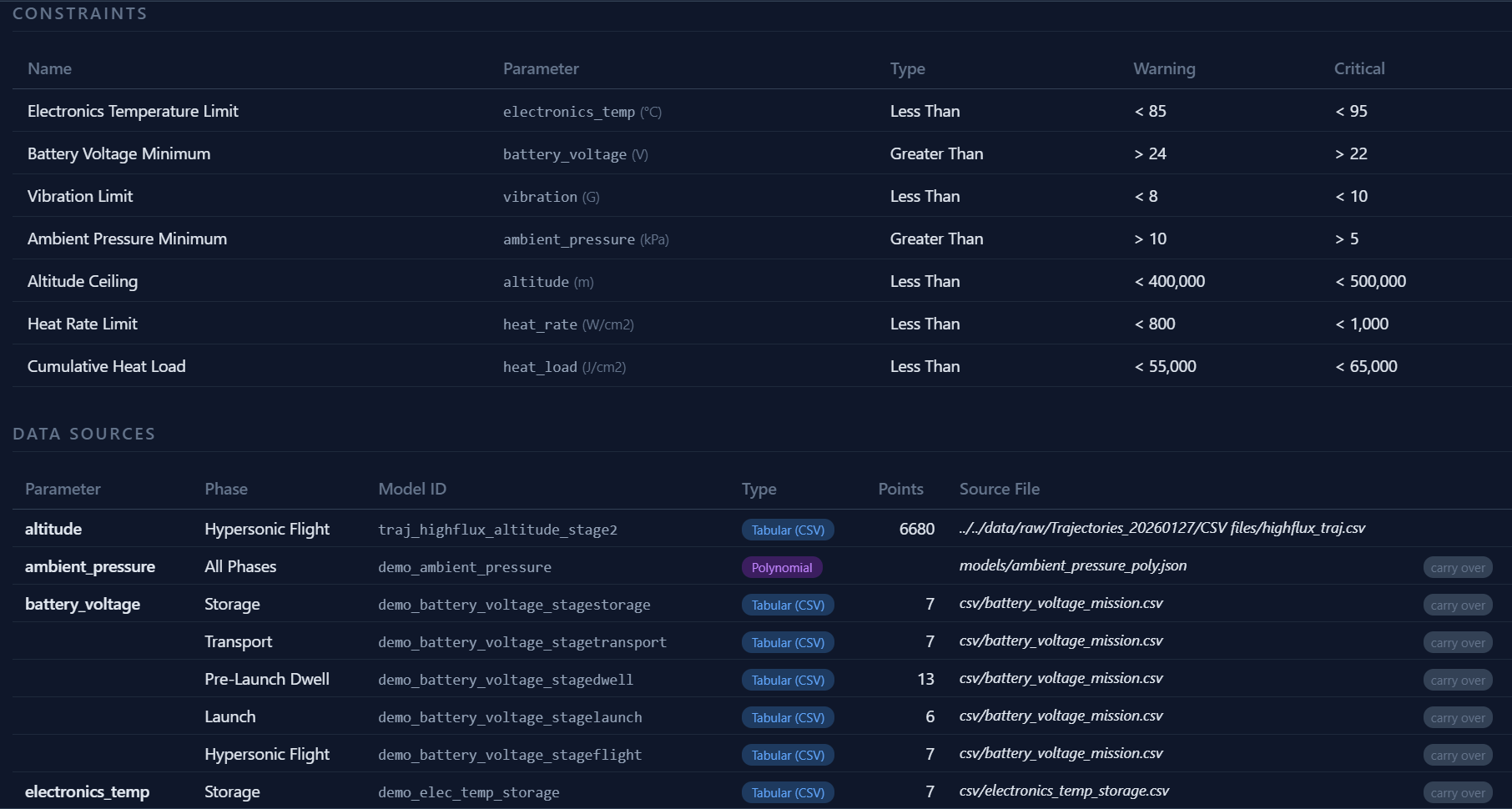Click the Constraints section heading
Viewport: 1512px width, 809px height.
point(80,13)
